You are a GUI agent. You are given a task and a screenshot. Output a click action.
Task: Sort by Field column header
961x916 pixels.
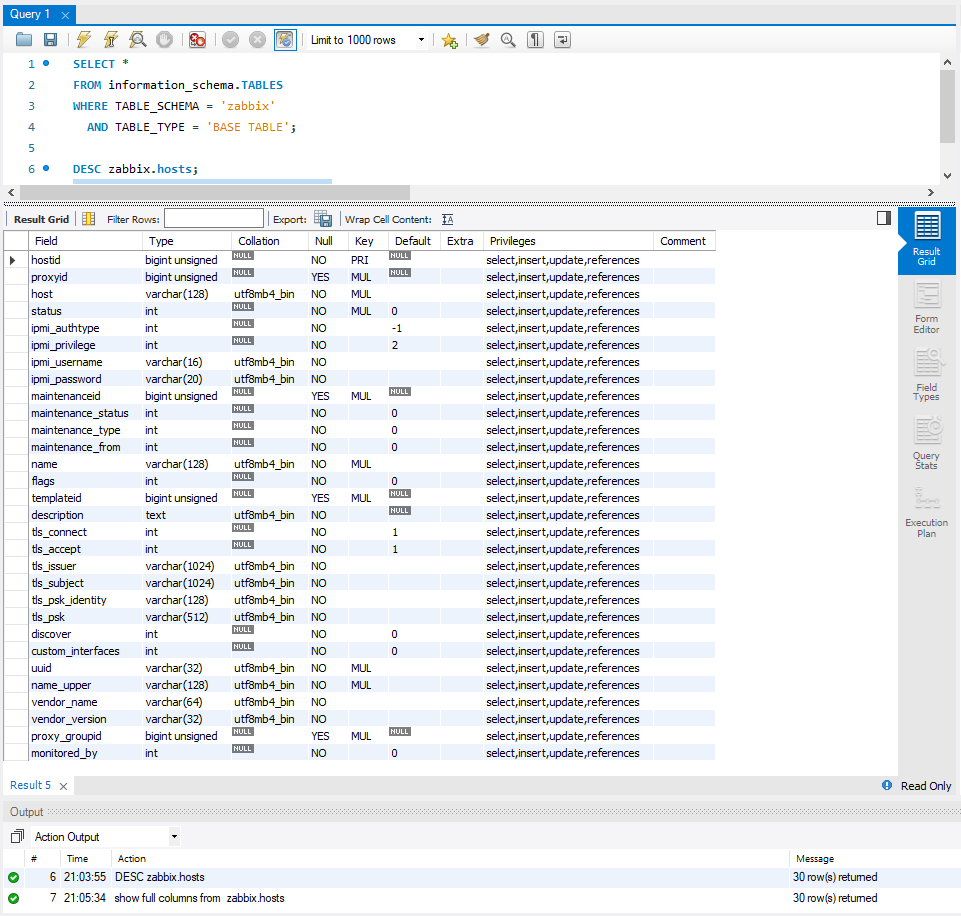click(85, 241)
